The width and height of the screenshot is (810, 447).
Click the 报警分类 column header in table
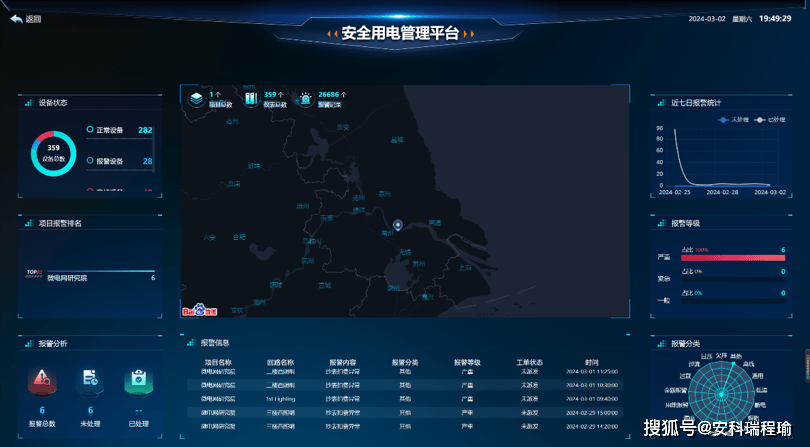[405, 363]
